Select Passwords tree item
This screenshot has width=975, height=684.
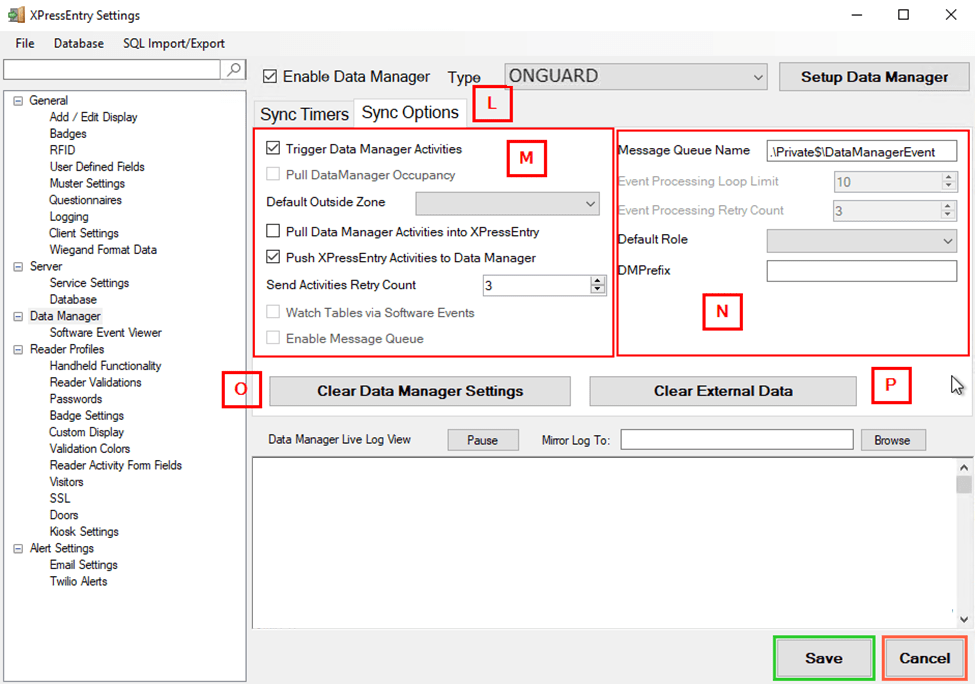76,399
